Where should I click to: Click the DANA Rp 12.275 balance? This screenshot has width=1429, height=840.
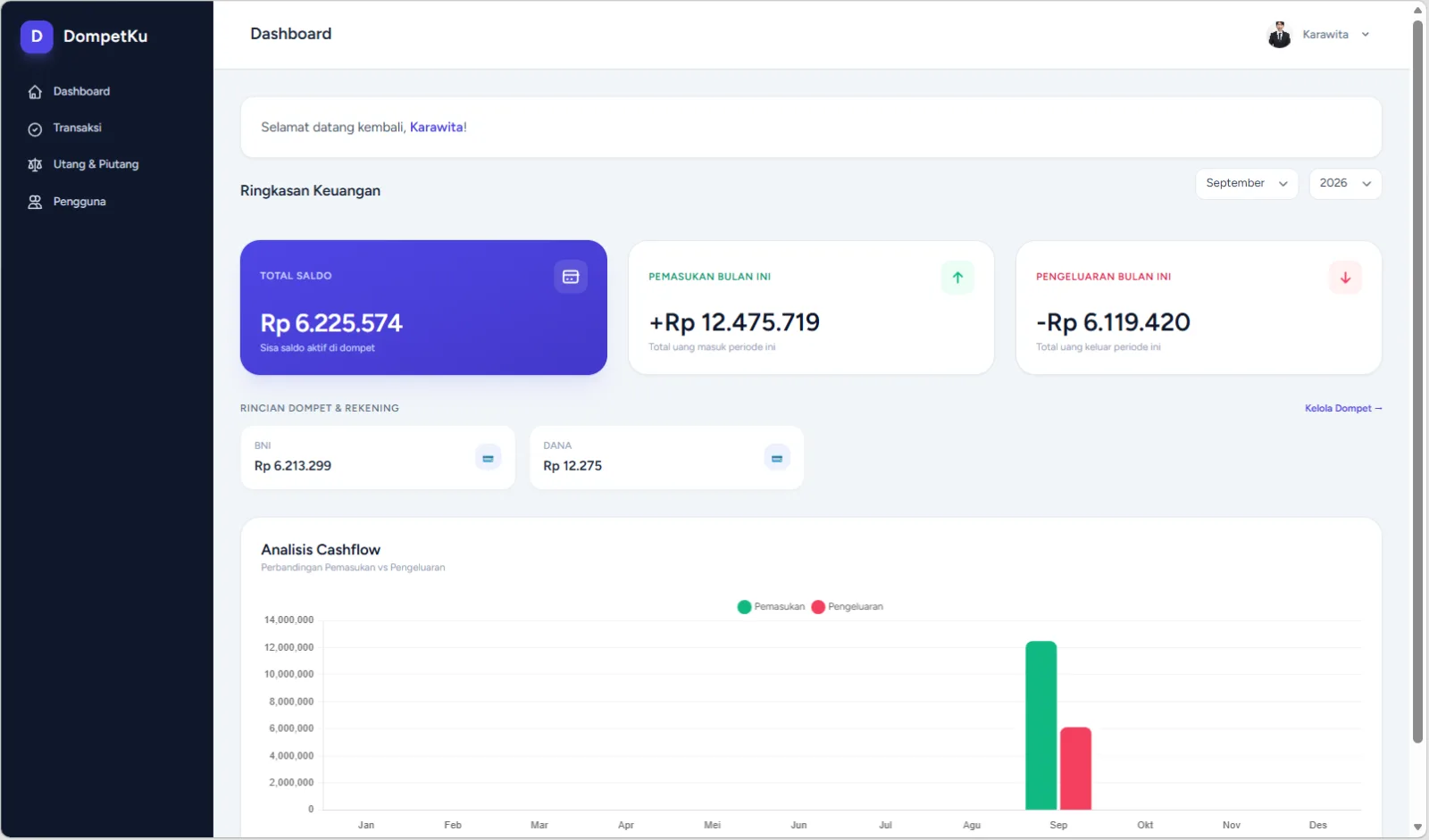point(572,466)
